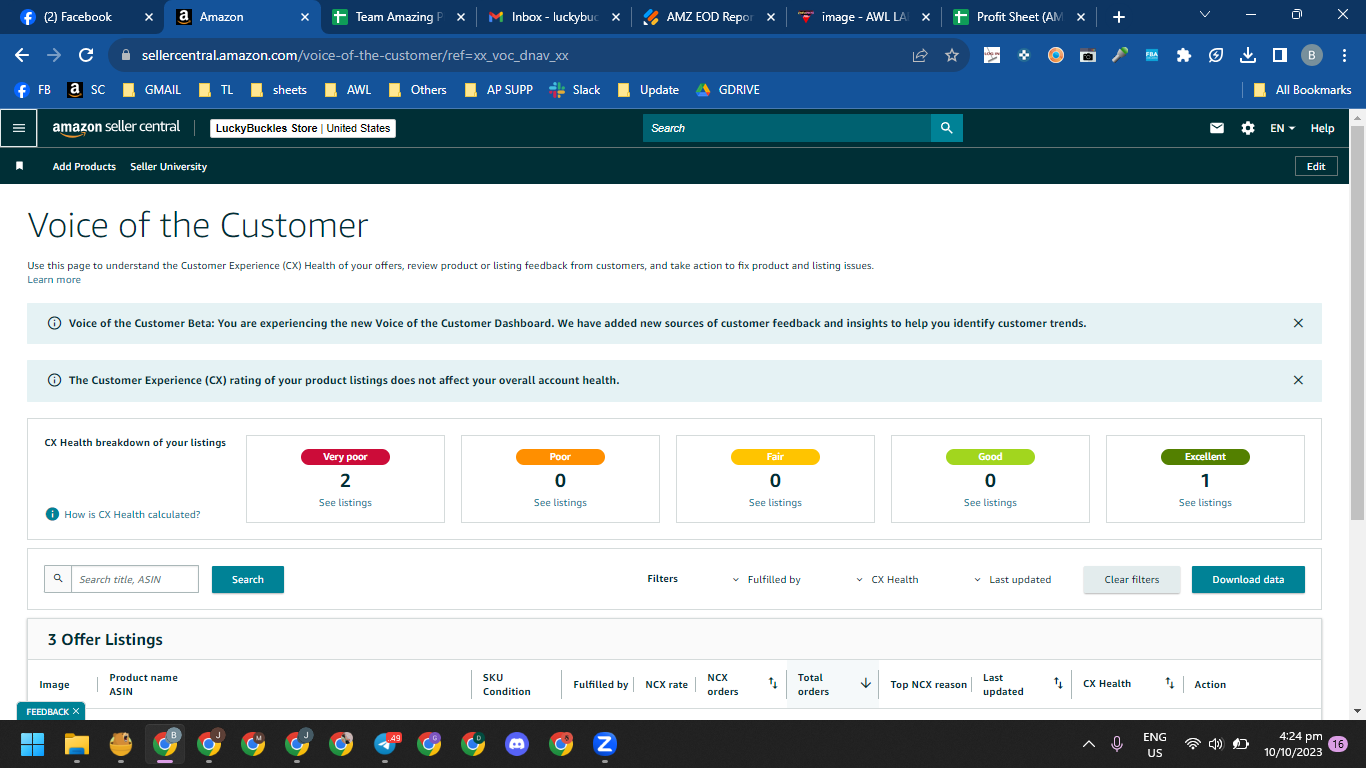
Task: Toggle the browser side panel icon
Action: [x=1279, y=55]
